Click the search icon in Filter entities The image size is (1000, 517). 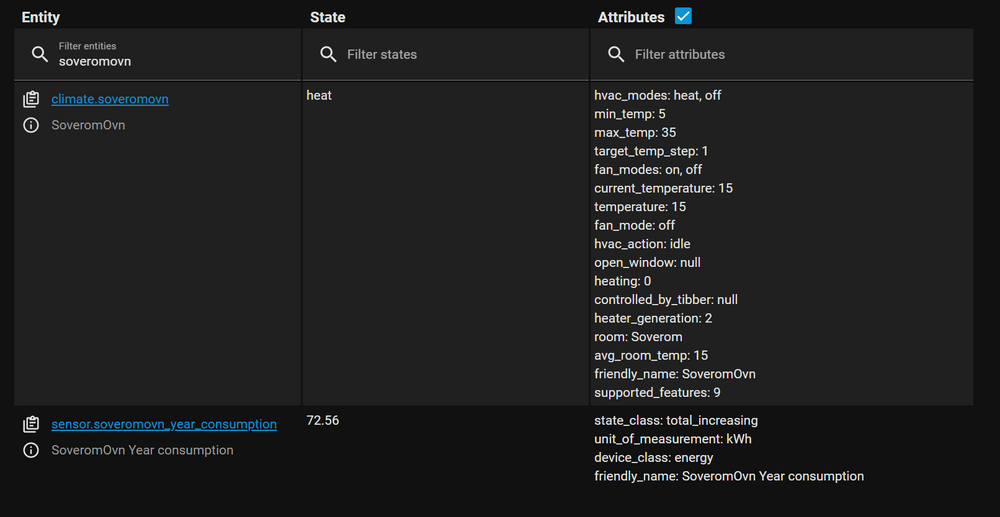click(x=40, y=54)
